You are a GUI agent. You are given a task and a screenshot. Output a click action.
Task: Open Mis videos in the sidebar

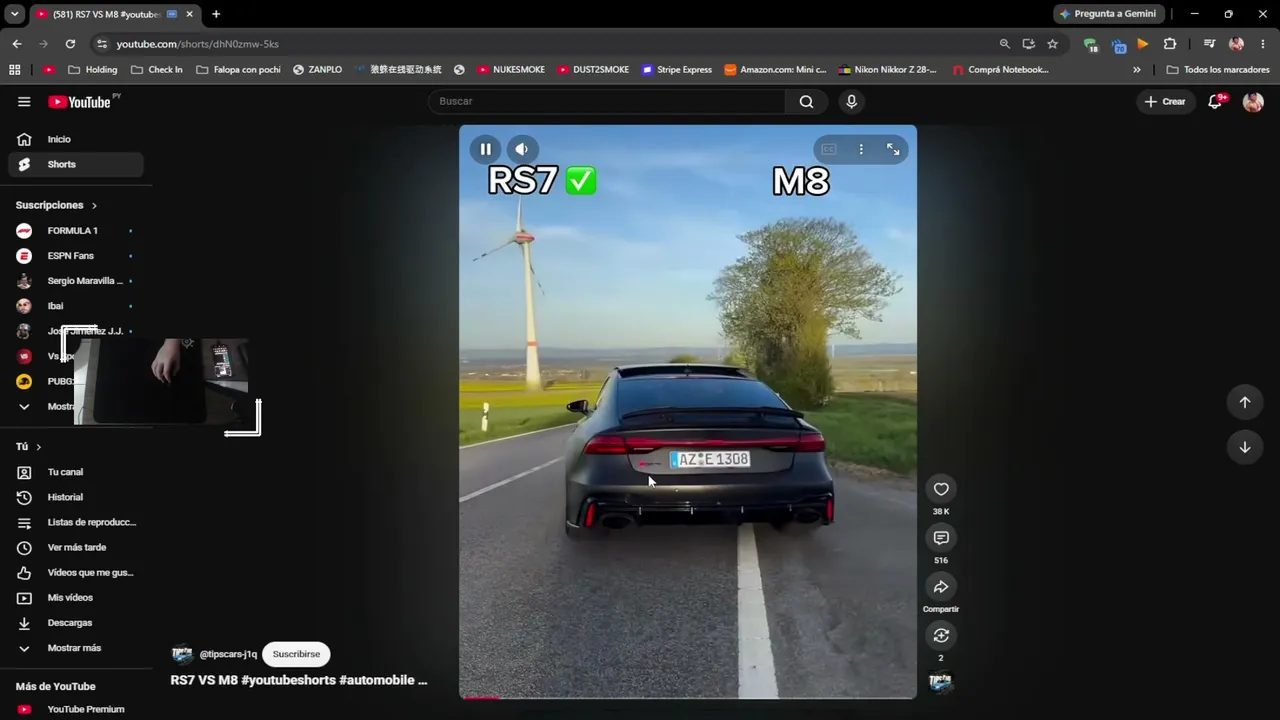(76, 598)
